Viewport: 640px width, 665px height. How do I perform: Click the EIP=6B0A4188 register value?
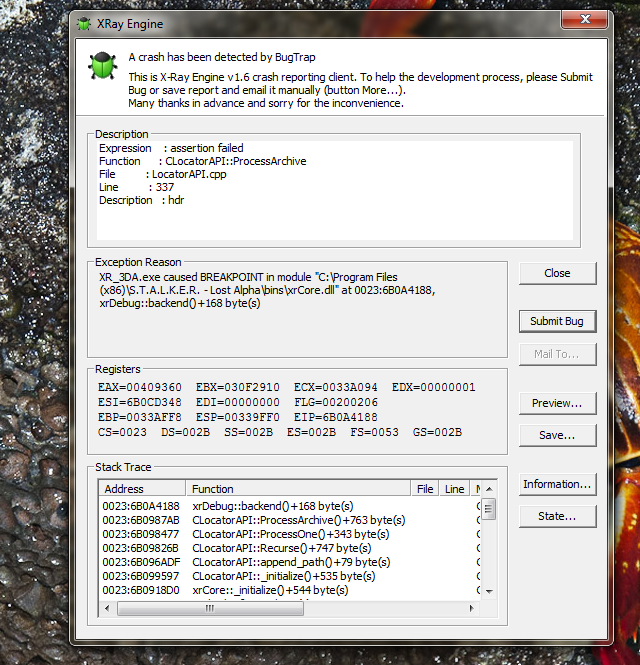[x=335, y=417]
